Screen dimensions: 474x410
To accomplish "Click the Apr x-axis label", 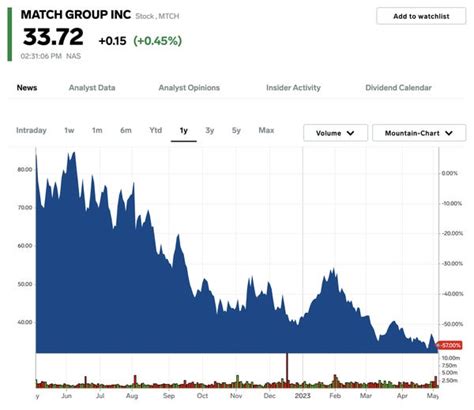I will point(402,396).
